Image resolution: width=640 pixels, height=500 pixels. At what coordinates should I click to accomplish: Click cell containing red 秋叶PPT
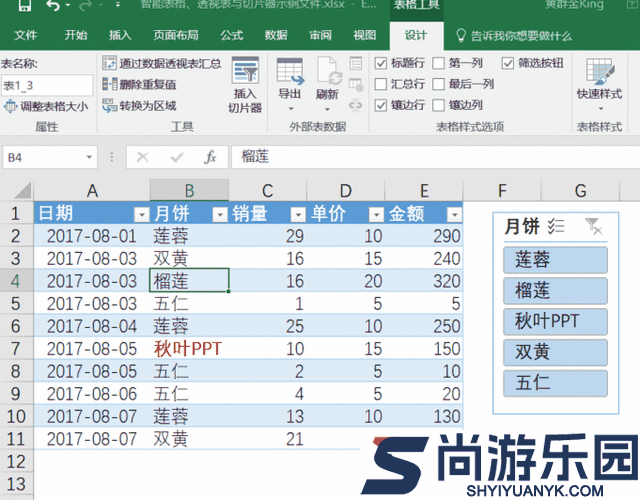pos(189,349)
